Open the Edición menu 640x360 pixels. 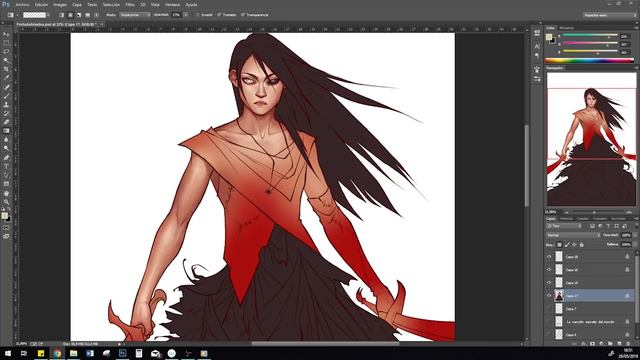coord(41,4)
